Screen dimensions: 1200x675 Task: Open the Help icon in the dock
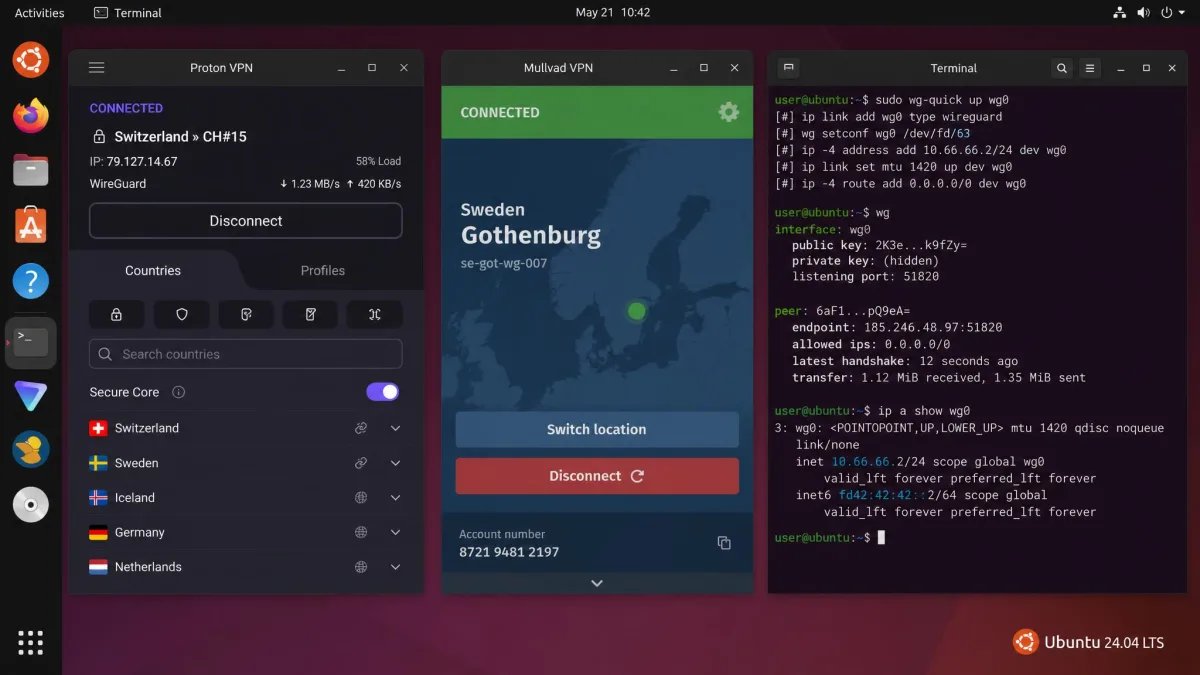coord(31,281)
